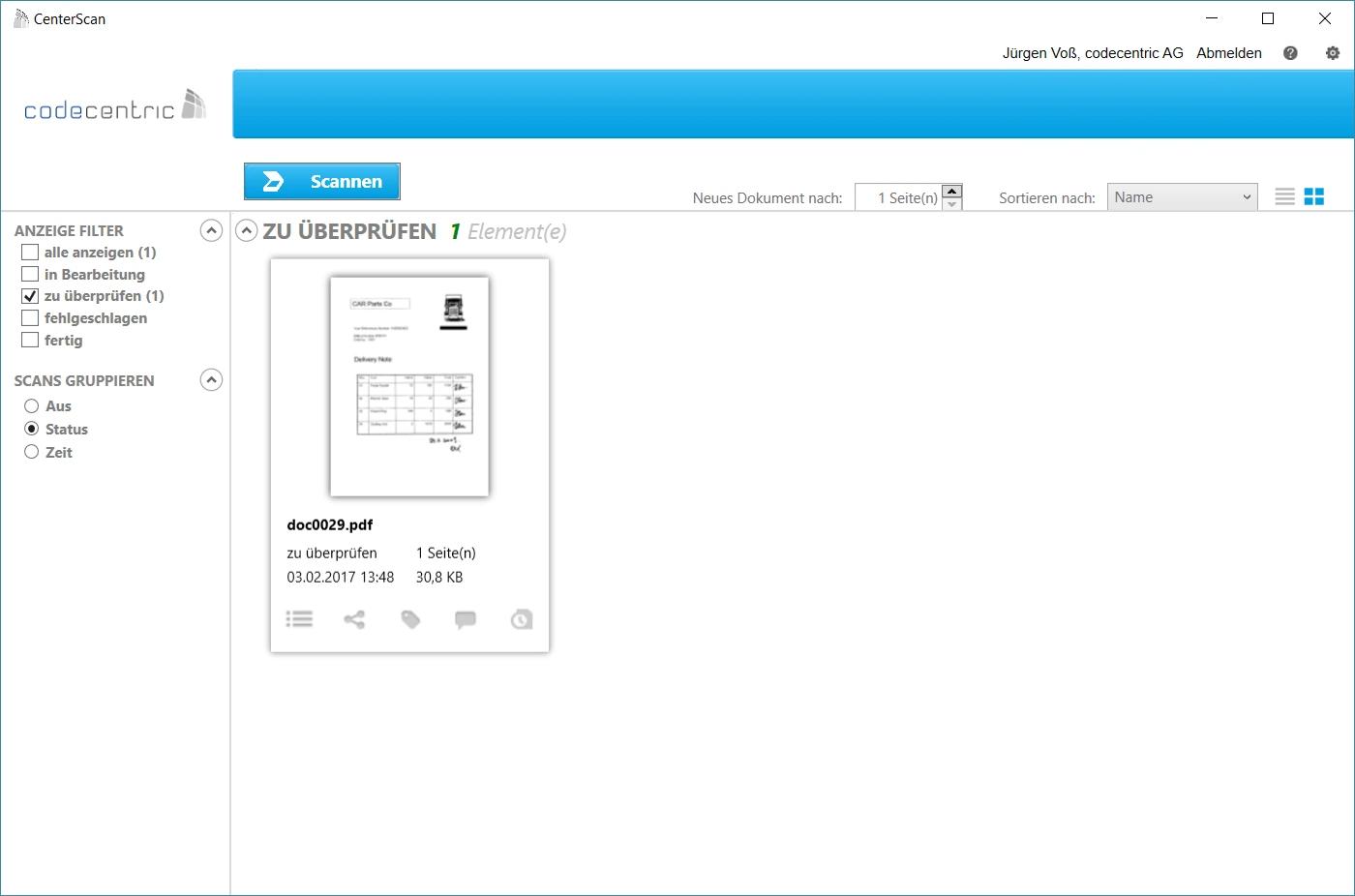Open the help question mark icon
1355x896 pixels.
tap(1290, 53)
